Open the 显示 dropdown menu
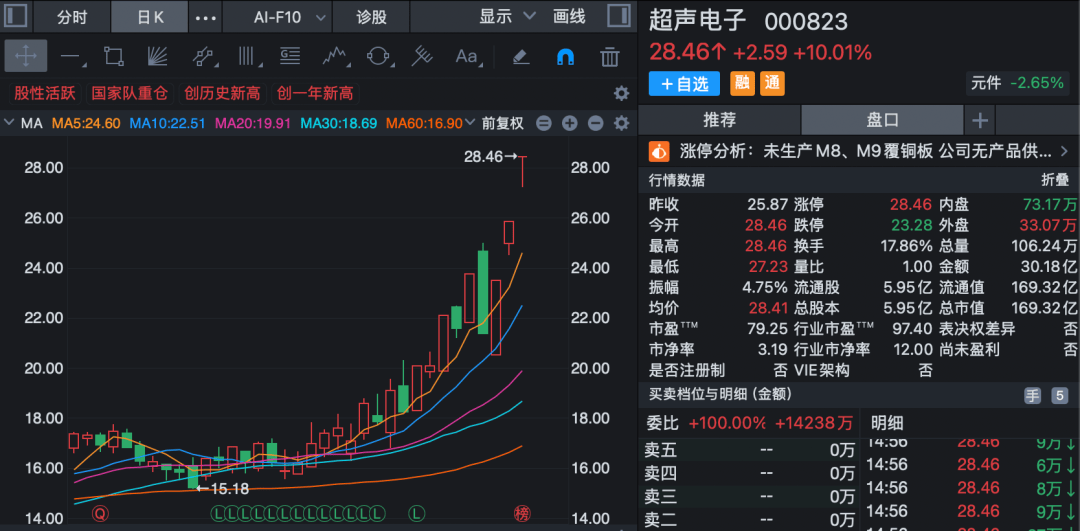Image resolution: width=1080 pixels, height=531 pixels. 508,17
